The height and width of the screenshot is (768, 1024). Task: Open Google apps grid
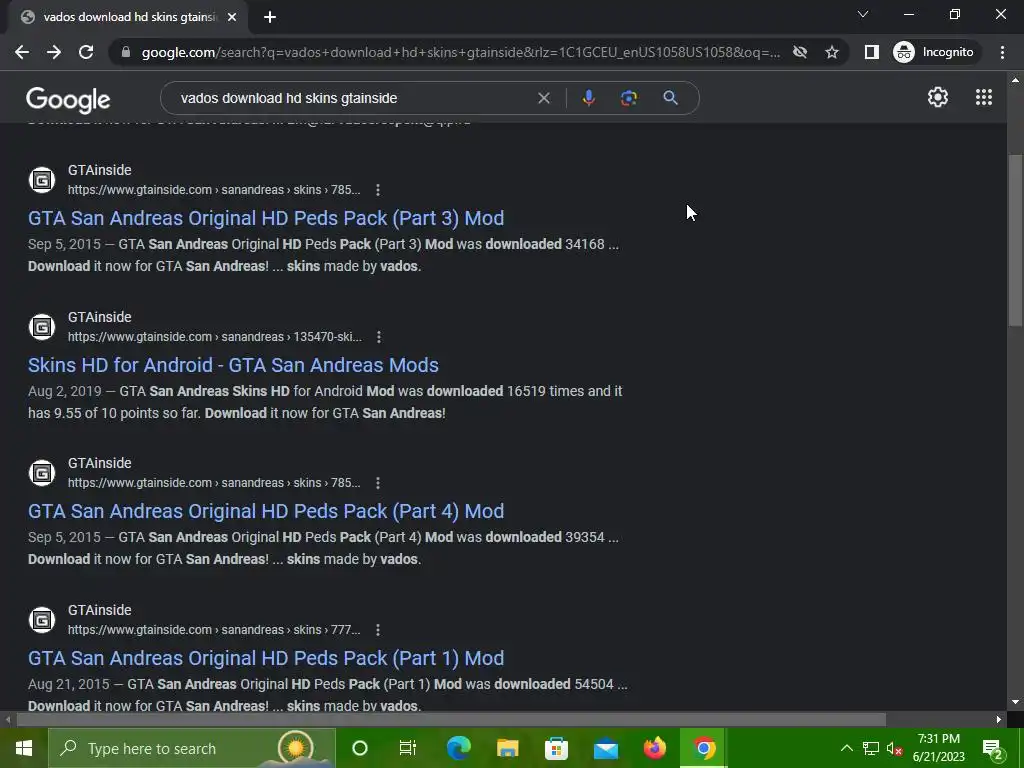984,97
